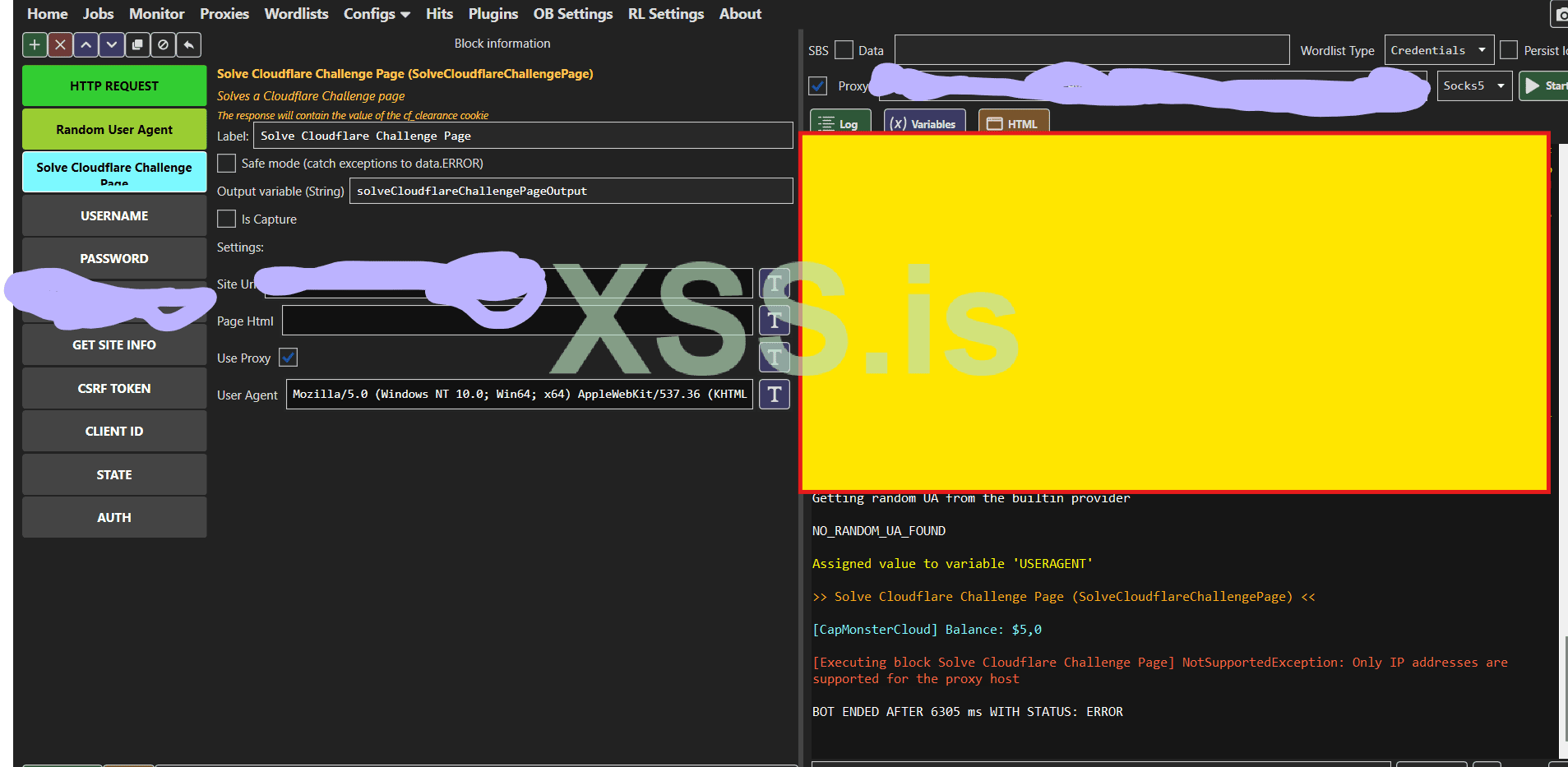This screenshot has width=1568, height=767.
Task: Select the AUTH block
Action: coord(114,518)
